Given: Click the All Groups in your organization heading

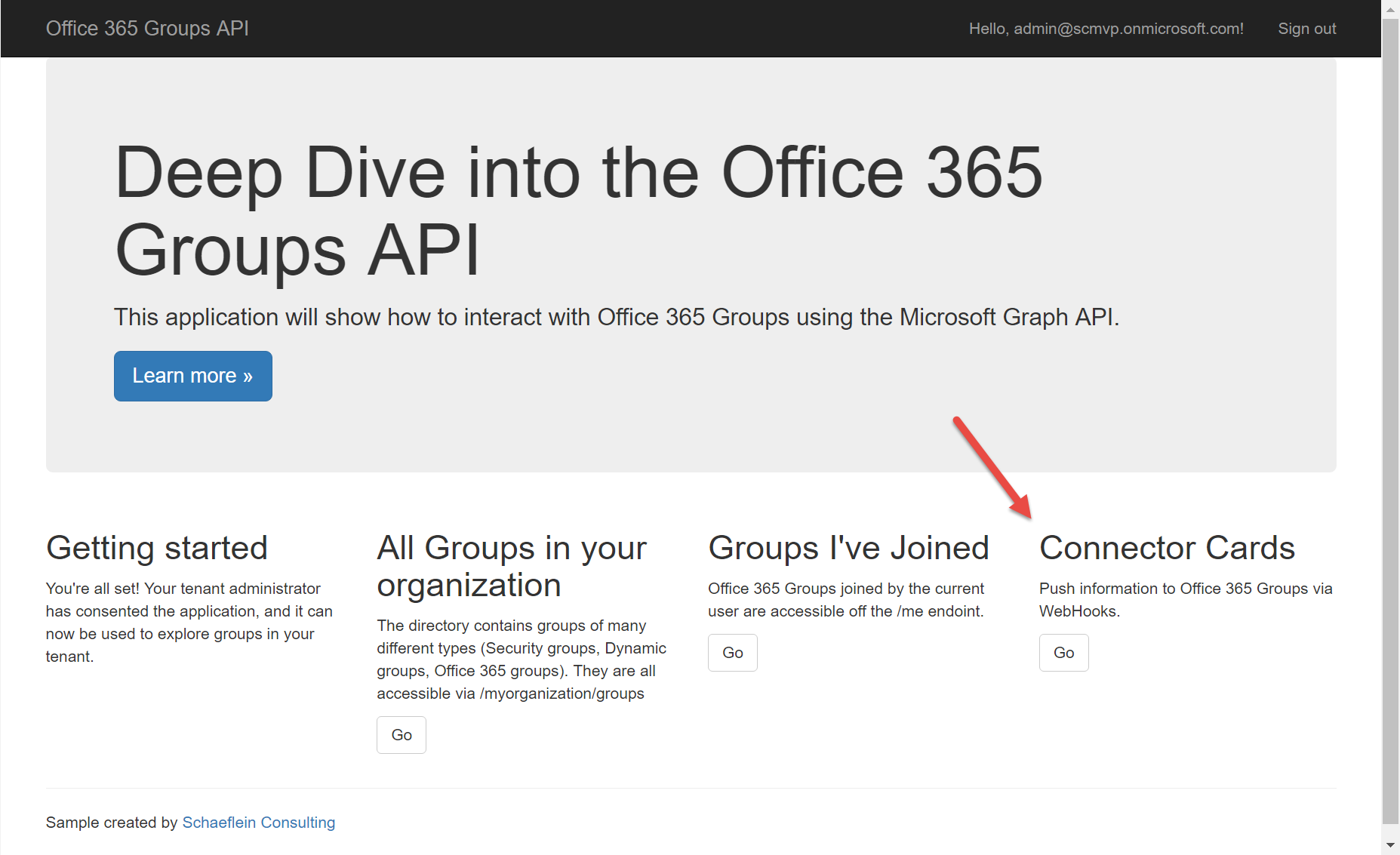Looking at the screenshot, I should point(512,566).
